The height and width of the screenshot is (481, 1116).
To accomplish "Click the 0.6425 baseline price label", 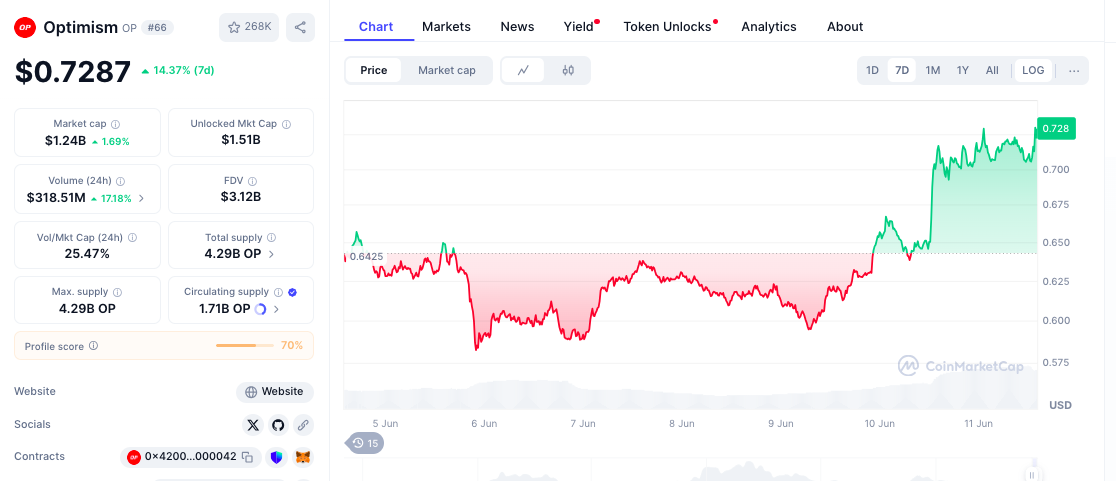I will coord(366,256).
